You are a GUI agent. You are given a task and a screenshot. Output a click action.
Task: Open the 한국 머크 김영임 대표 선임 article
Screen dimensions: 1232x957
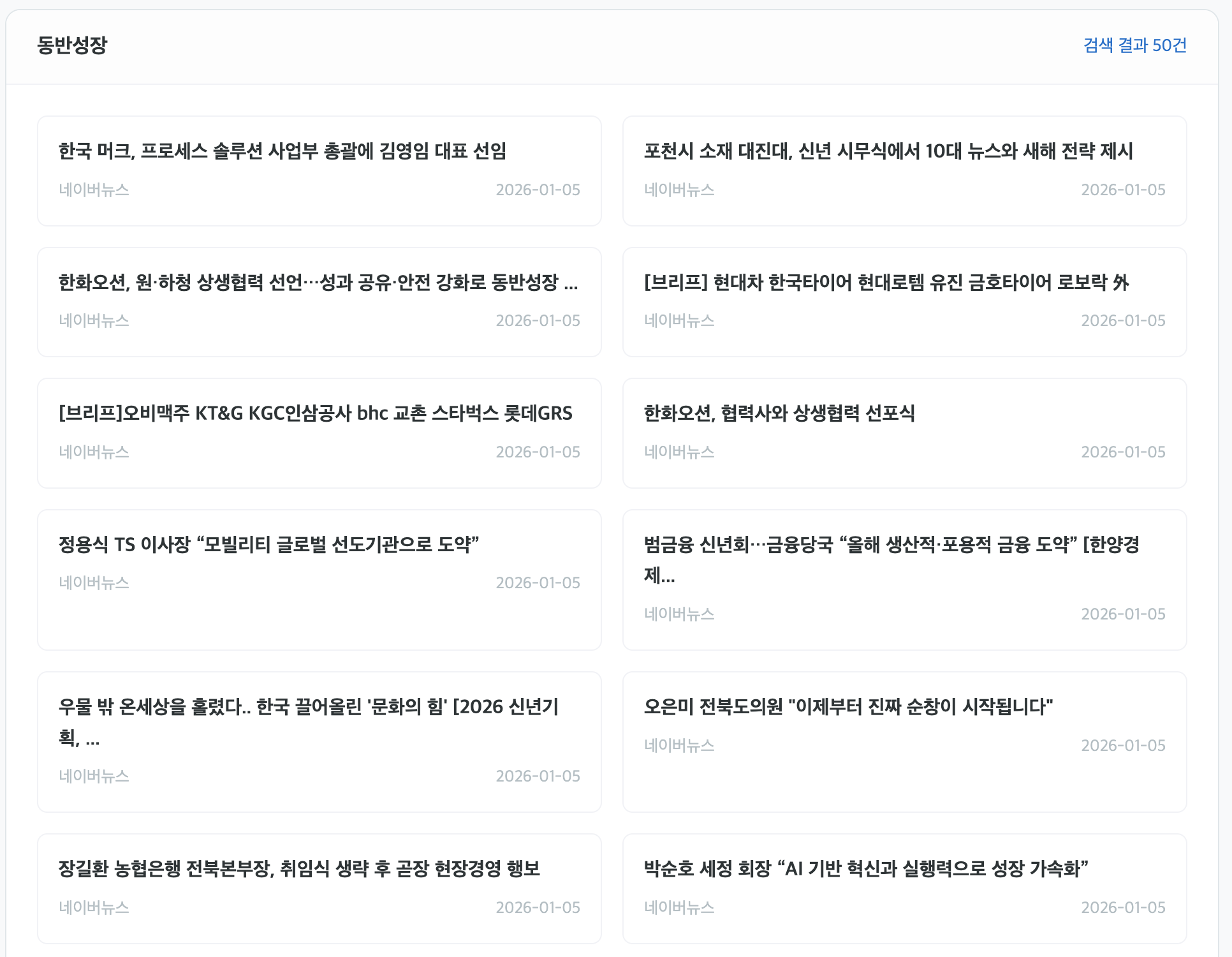tap(282, 151)
